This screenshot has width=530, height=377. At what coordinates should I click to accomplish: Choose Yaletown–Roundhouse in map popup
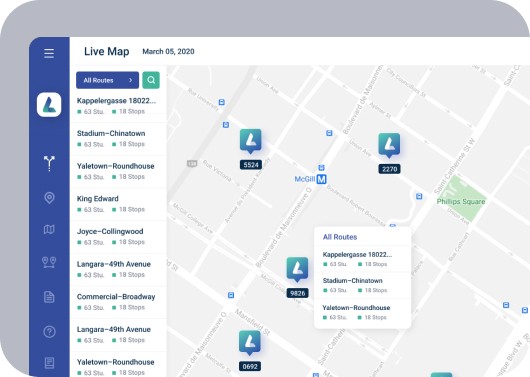363,312
